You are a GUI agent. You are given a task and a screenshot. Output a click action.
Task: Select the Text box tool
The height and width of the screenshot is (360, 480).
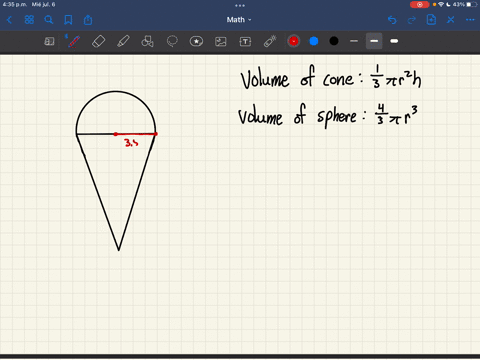[x=245, y=41]
